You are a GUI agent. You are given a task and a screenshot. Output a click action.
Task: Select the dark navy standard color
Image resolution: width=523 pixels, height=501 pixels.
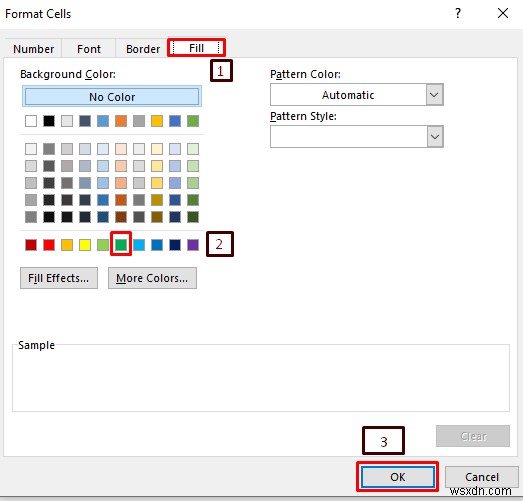pyautogui.click(x=175, y=245)
